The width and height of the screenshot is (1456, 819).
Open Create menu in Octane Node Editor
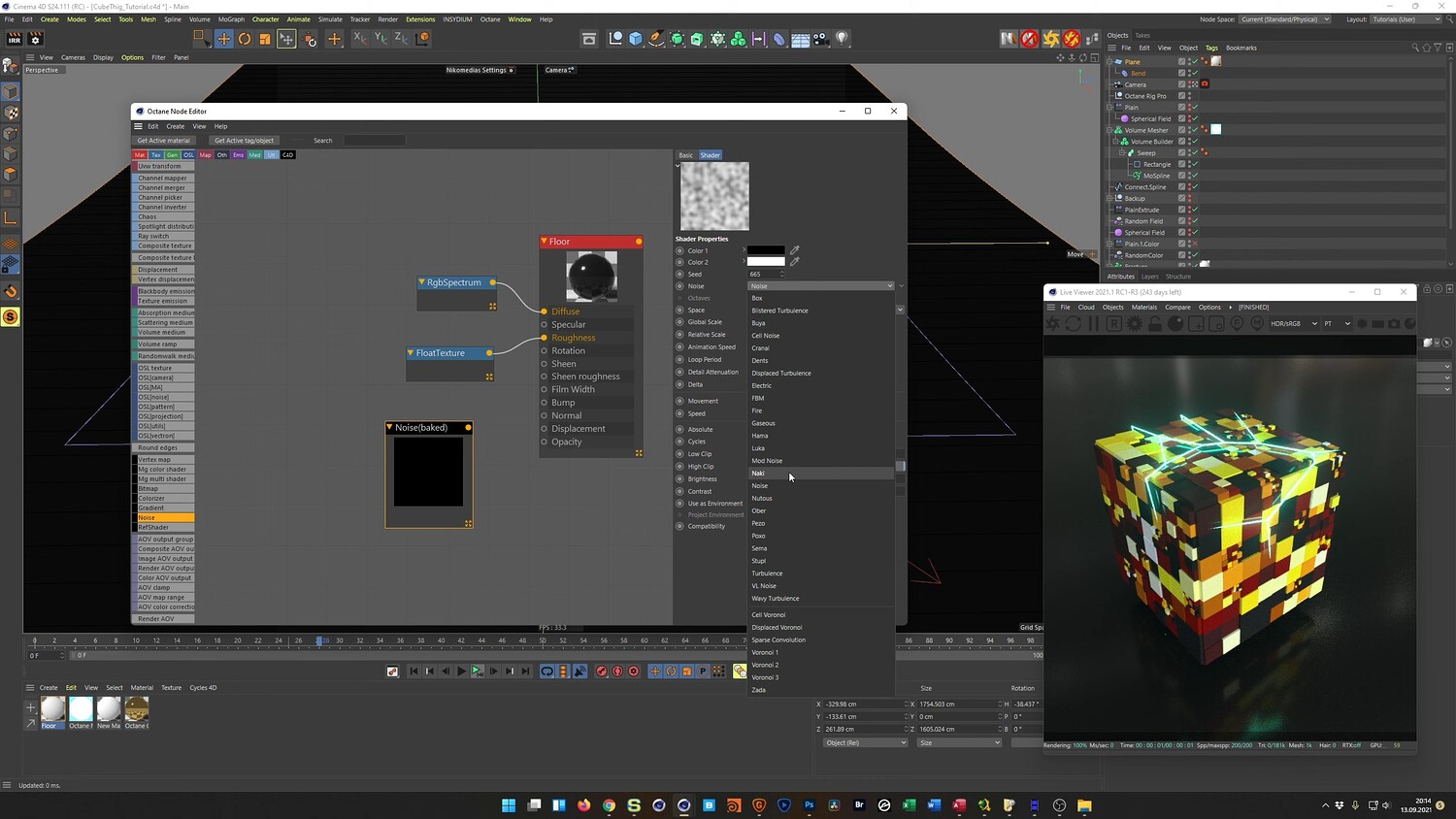click(x=175, y=126)
